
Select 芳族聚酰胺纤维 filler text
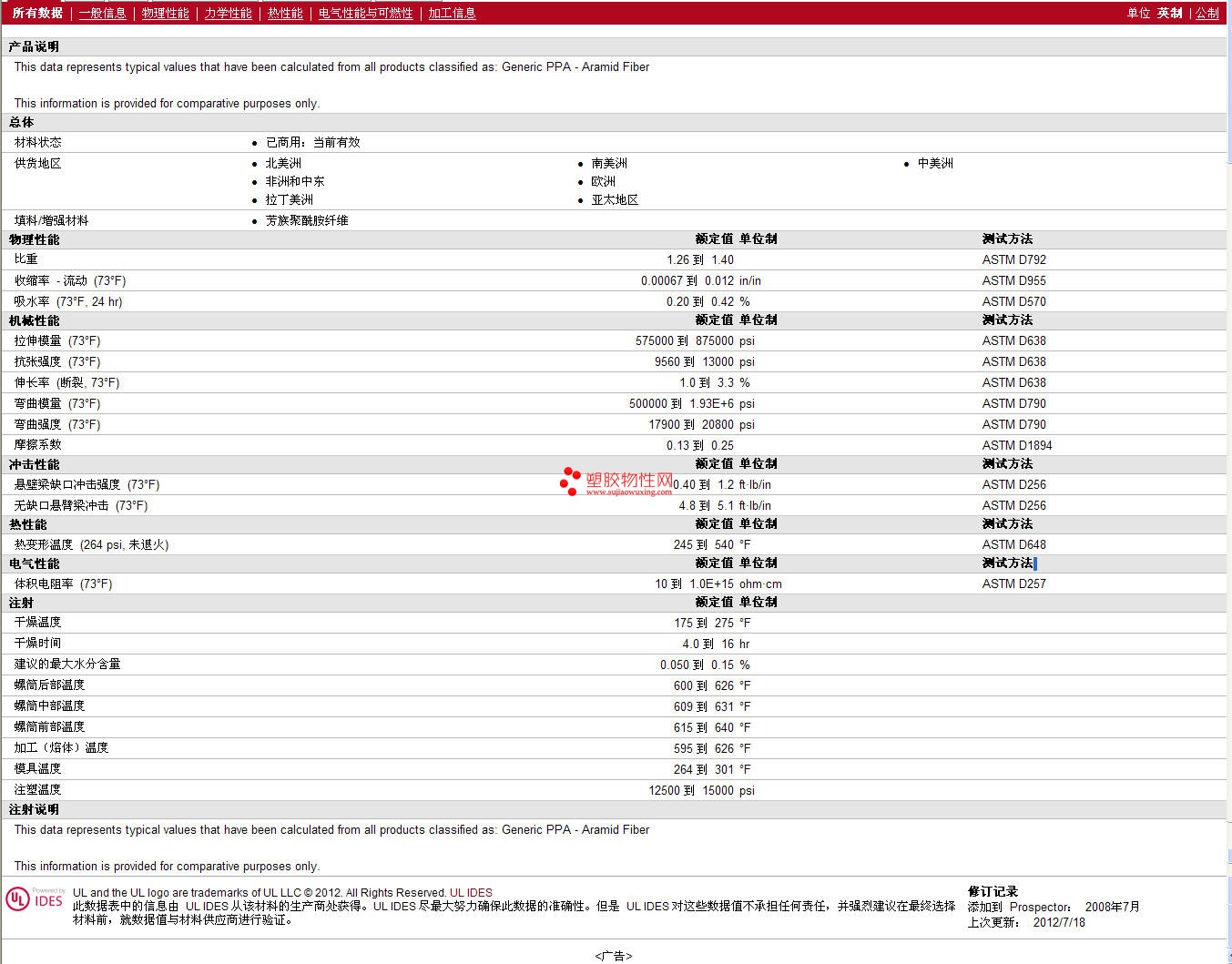[x=307, y=220]
